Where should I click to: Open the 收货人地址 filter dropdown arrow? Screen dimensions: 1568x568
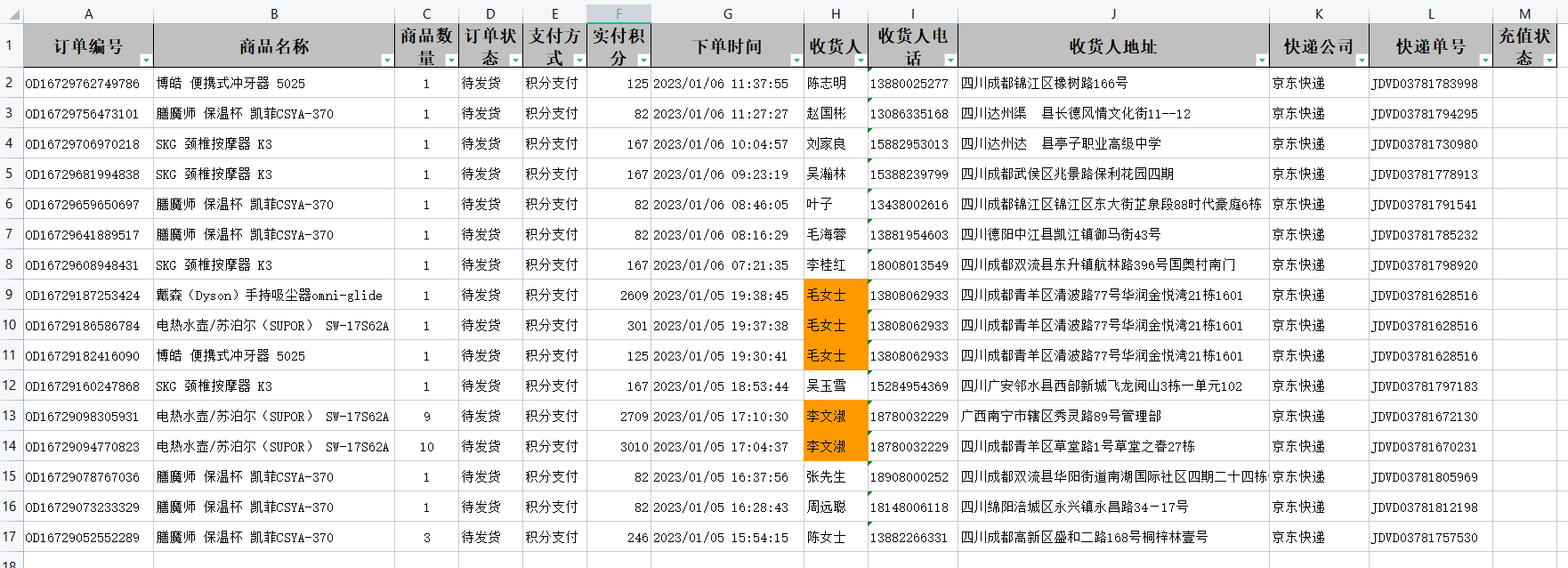click(x=1261, y=60)
